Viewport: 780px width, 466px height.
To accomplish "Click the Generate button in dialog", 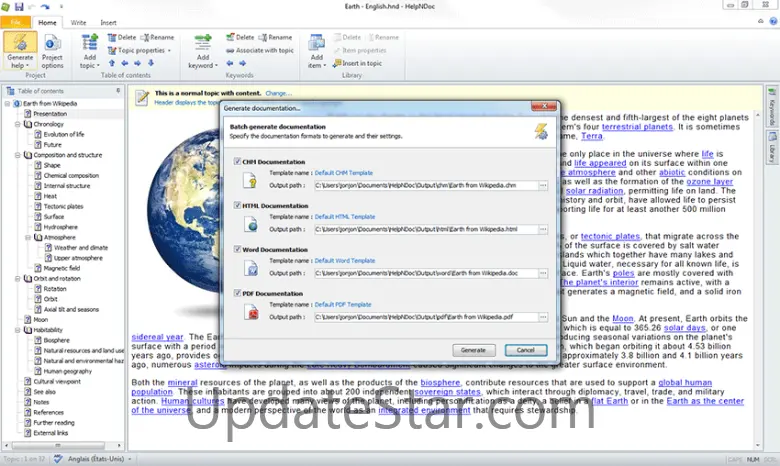I will [x=474, y=350].
